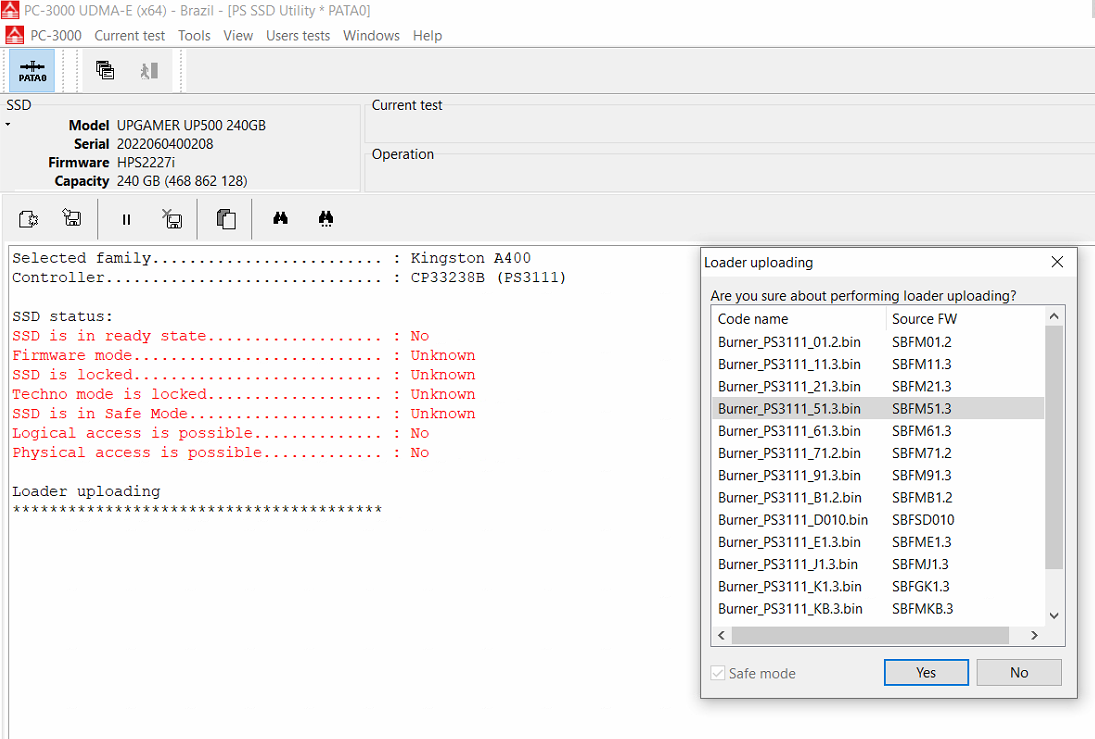Click the find next binoculars icon
The height and width of the screenshot is (739, 1095).
(x=325, y=219)
